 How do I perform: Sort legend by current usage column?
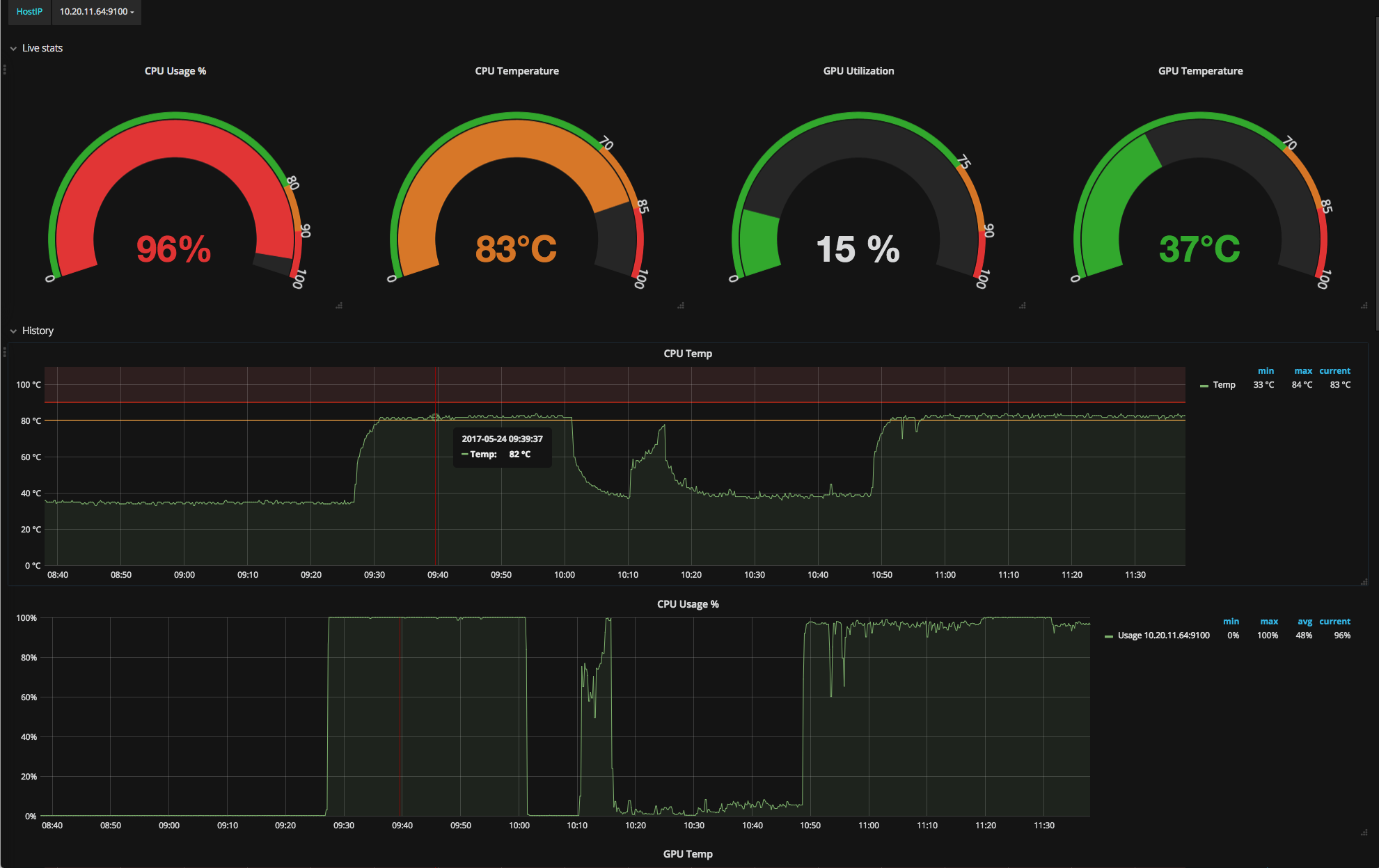pos(1334,621)
